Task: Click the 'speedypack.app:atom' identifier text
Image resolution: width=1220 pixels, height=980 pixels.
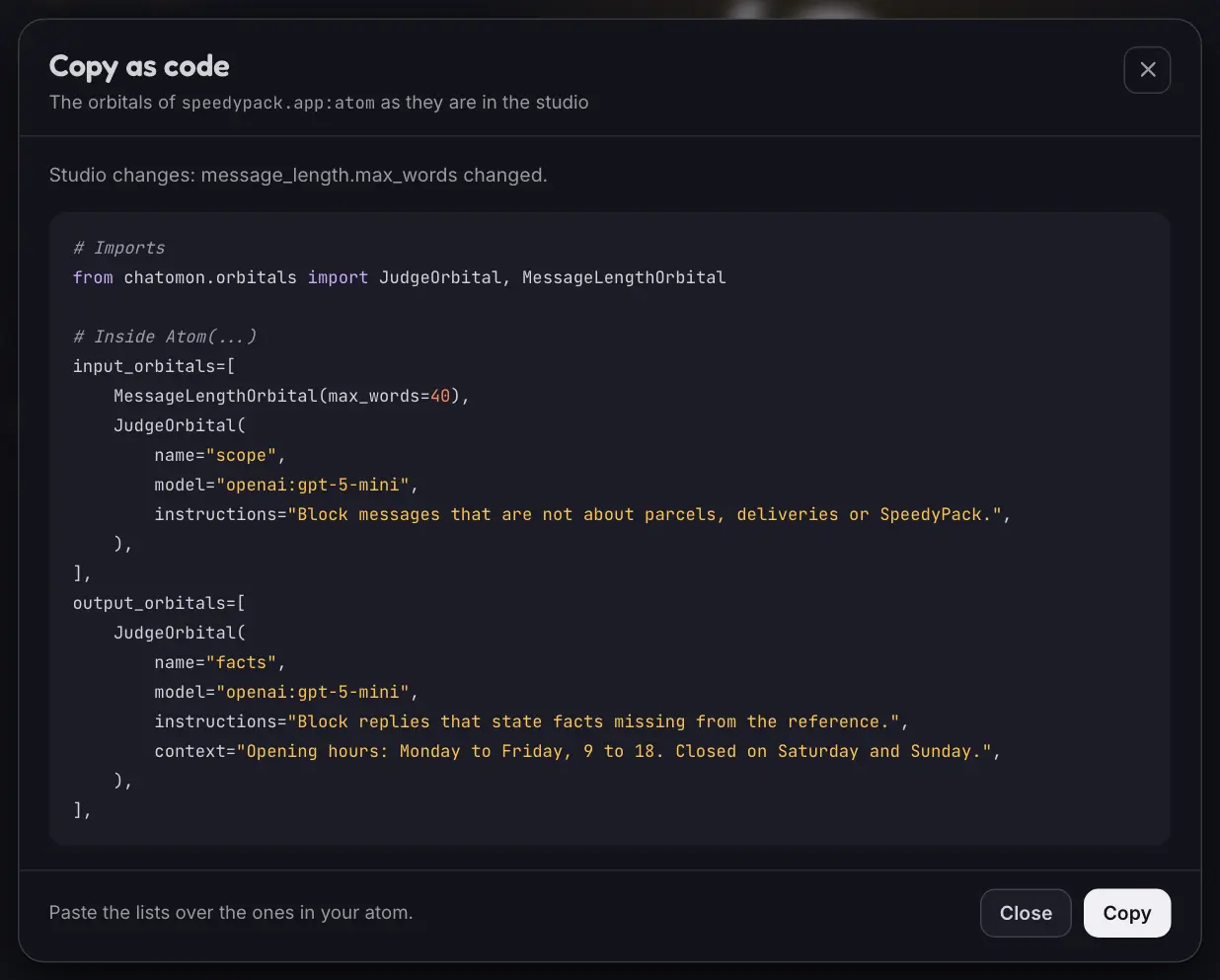Action: click(x=278, y=103)
